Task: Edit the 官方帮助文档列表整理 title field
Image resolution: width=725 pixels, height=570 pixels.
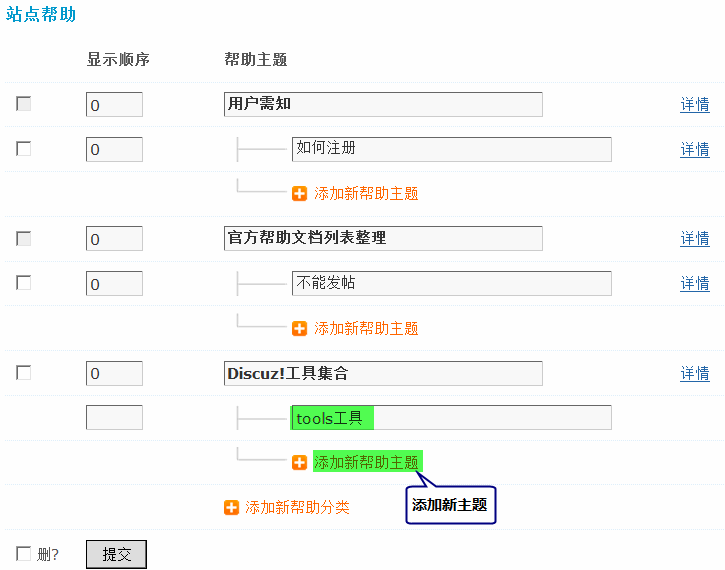Action: pyautogui.click(x=383, y=238)
